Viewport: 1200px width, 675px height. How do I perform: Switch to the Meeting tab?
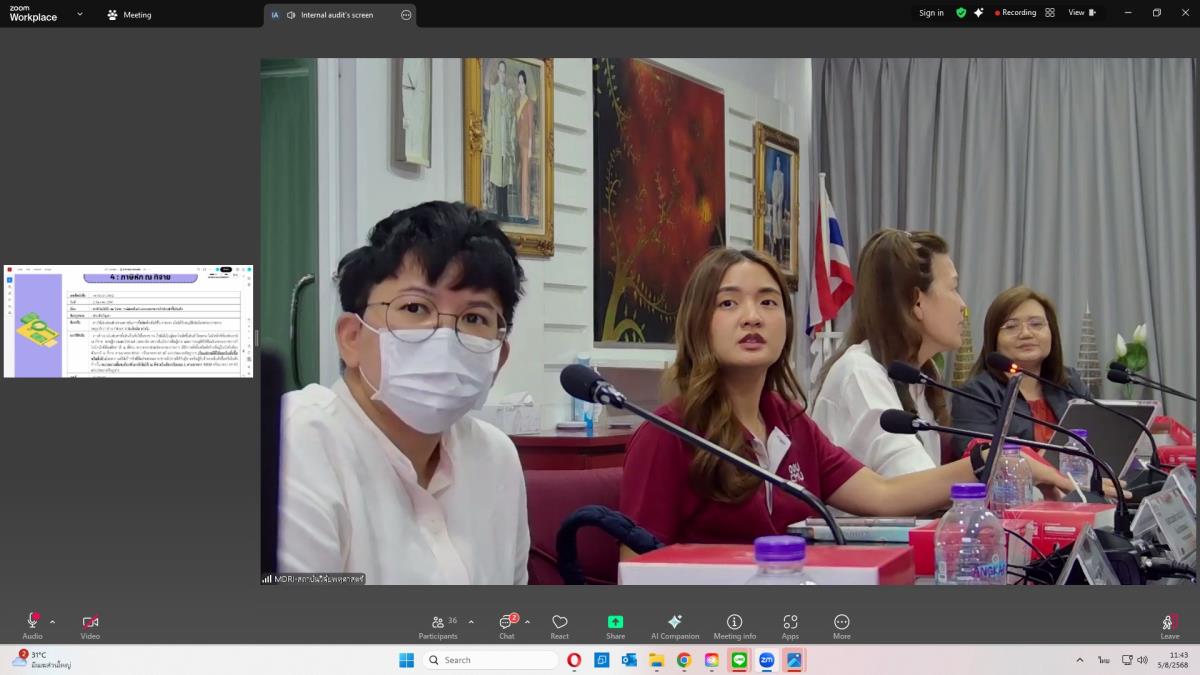pyautogui.click(x=129, y=15)
